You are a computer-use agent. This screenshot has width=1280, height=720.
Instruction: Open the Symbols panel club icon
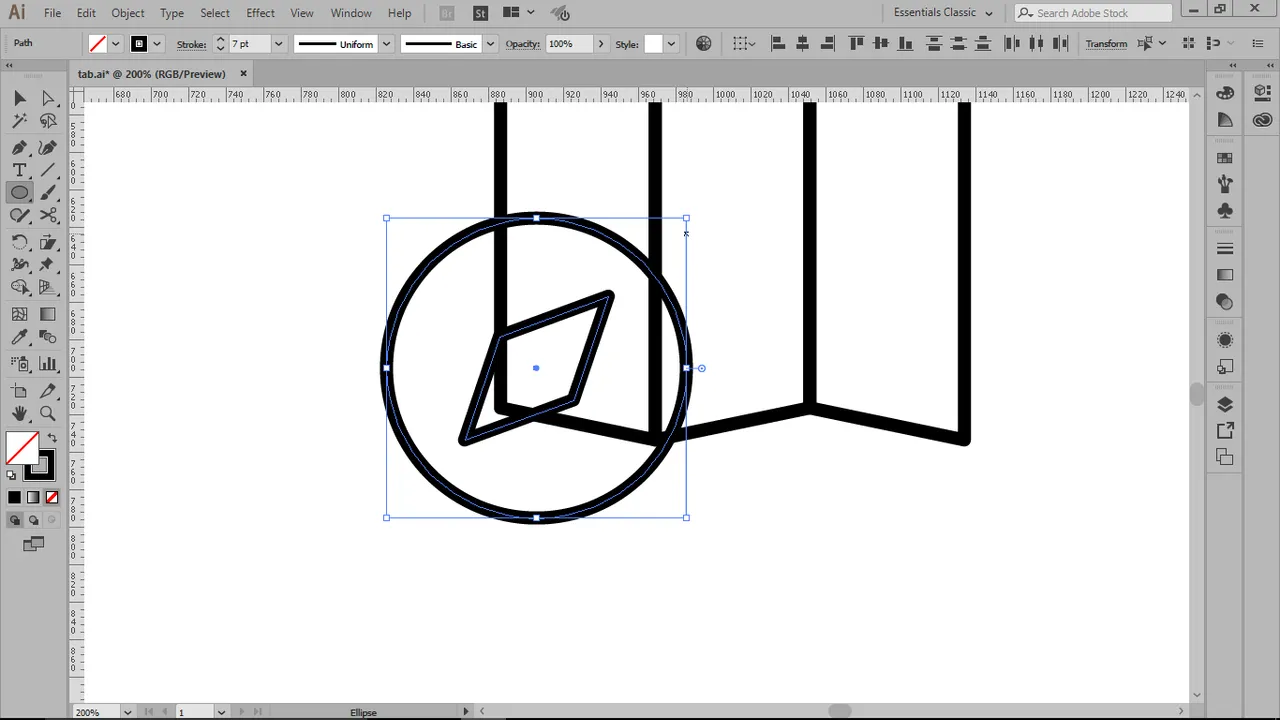point(1225,211)
